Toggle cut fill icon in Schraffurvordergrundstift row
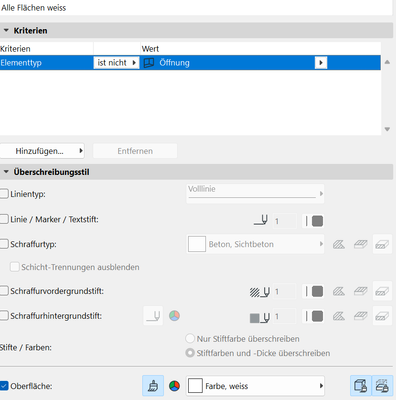396x400 pixels. [339, 292]
